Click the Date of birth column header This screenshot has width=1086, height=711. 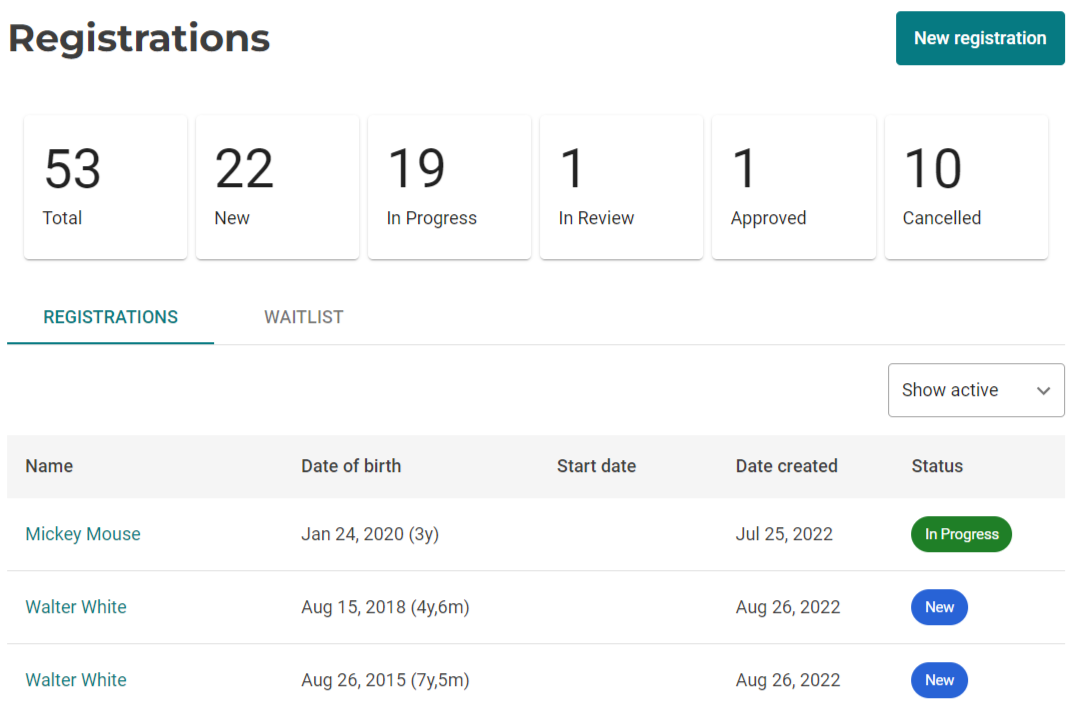351,466
